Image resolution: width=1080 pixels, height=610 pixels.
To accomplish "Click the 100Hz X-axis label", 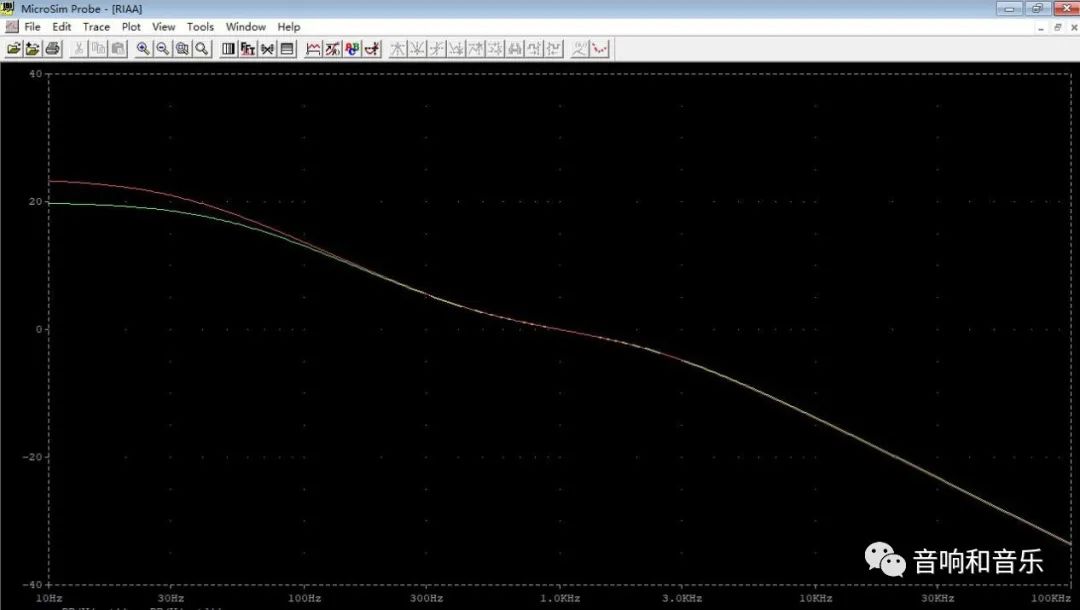I will coord(304,598).
